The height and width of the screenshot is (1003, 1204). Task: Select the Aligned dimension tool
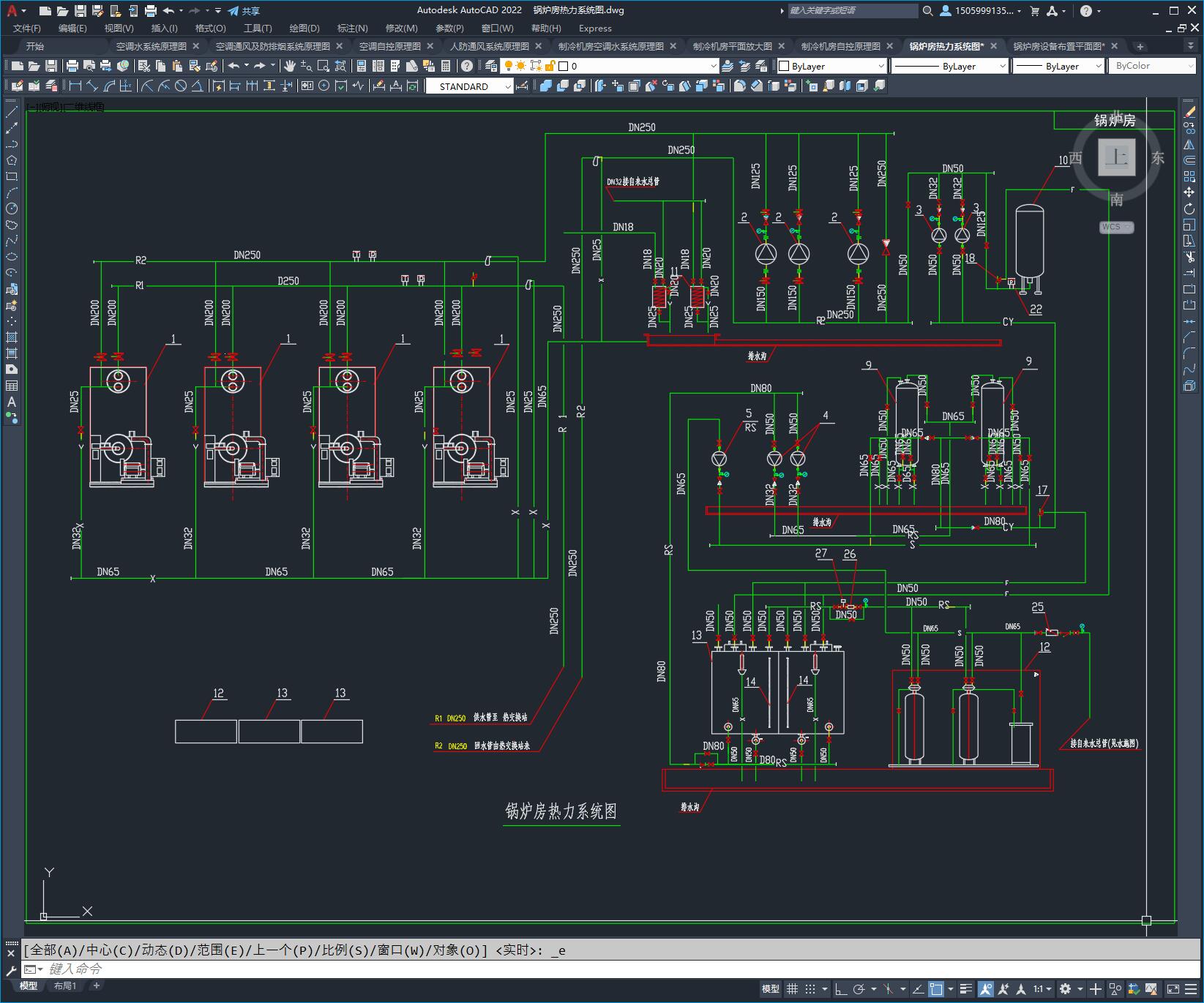pyautogui.click(x=92, y=86)
